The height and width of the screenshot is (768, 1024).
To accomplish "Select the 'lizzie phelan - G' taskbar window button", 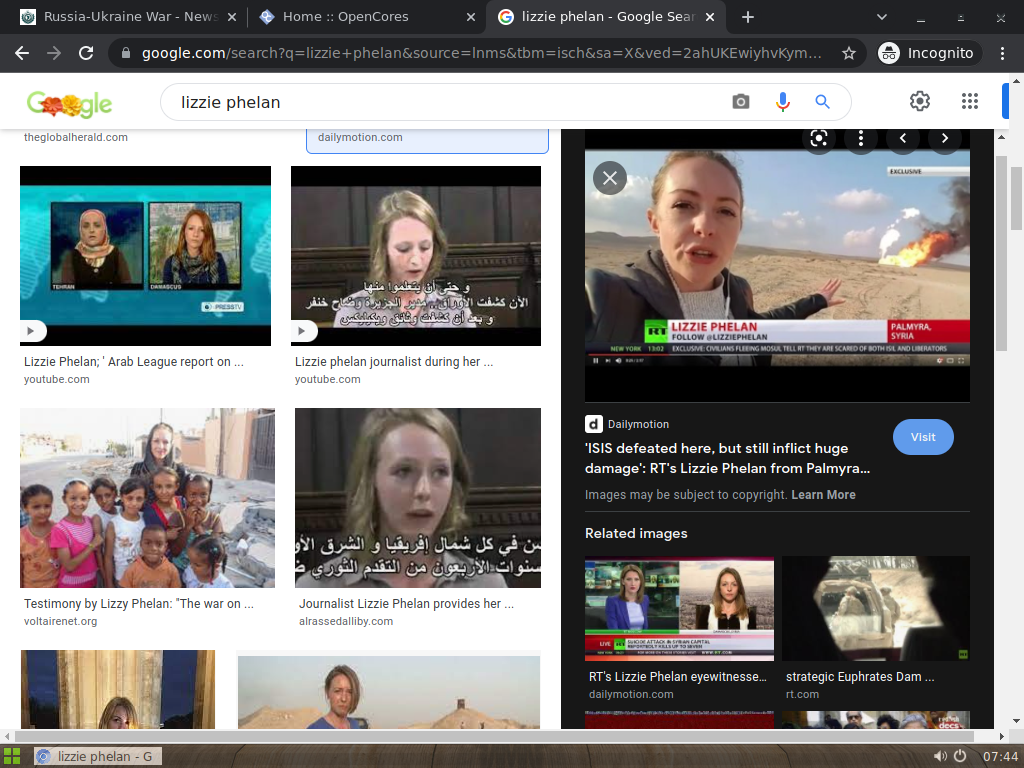I will (x=97, y=757).
